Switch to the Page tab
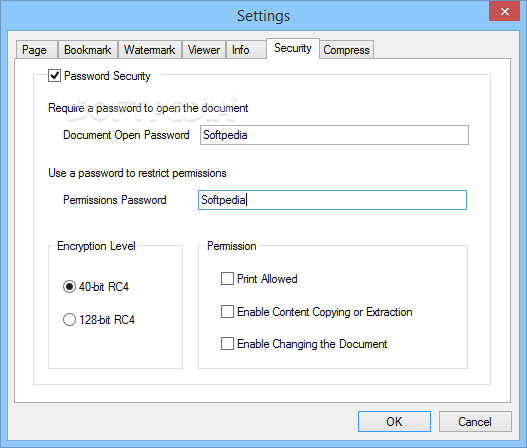 tap(36, 50)
